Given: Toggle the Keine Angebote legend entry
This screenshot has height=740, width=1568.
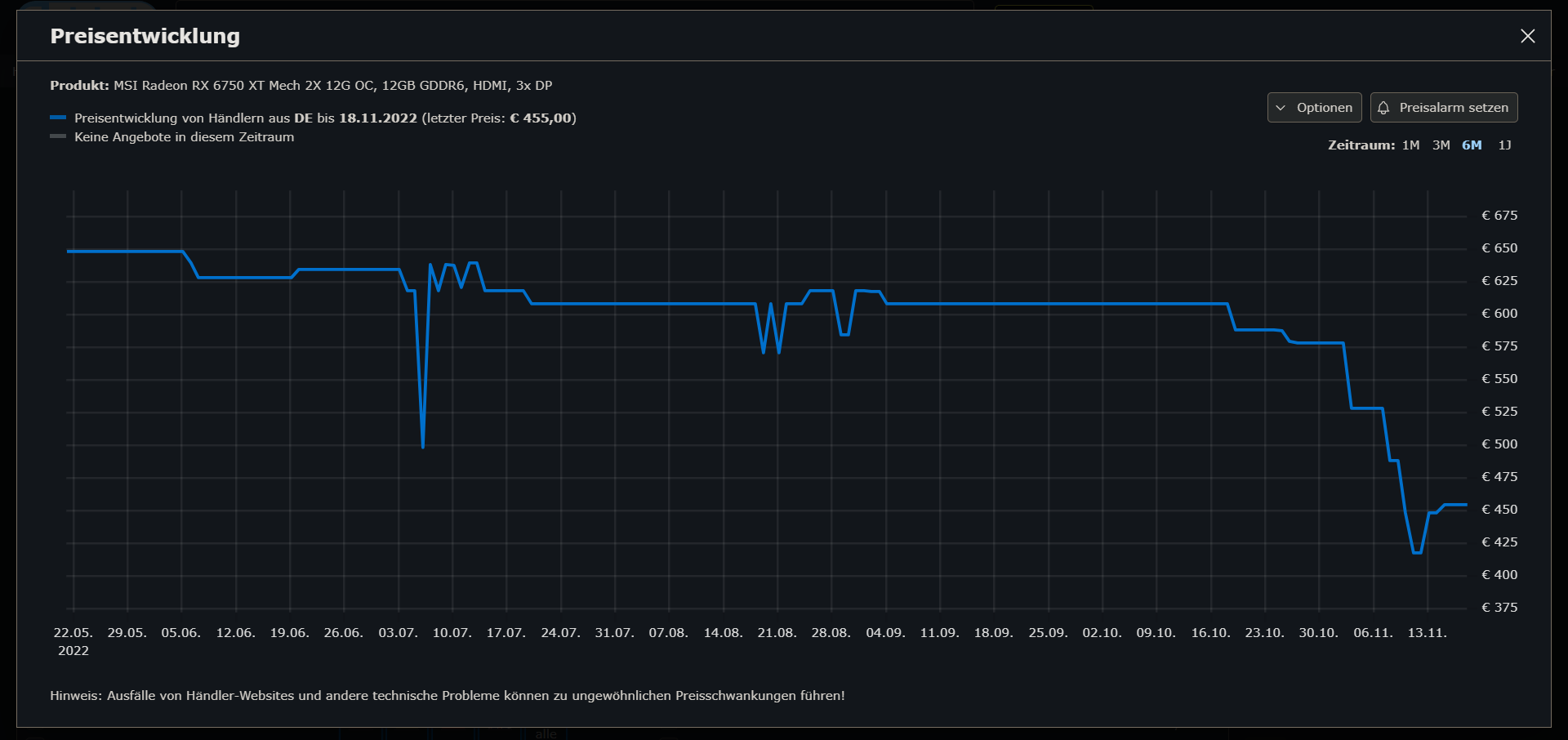Looking at the screenshot, I should click(x=184, y=137).
